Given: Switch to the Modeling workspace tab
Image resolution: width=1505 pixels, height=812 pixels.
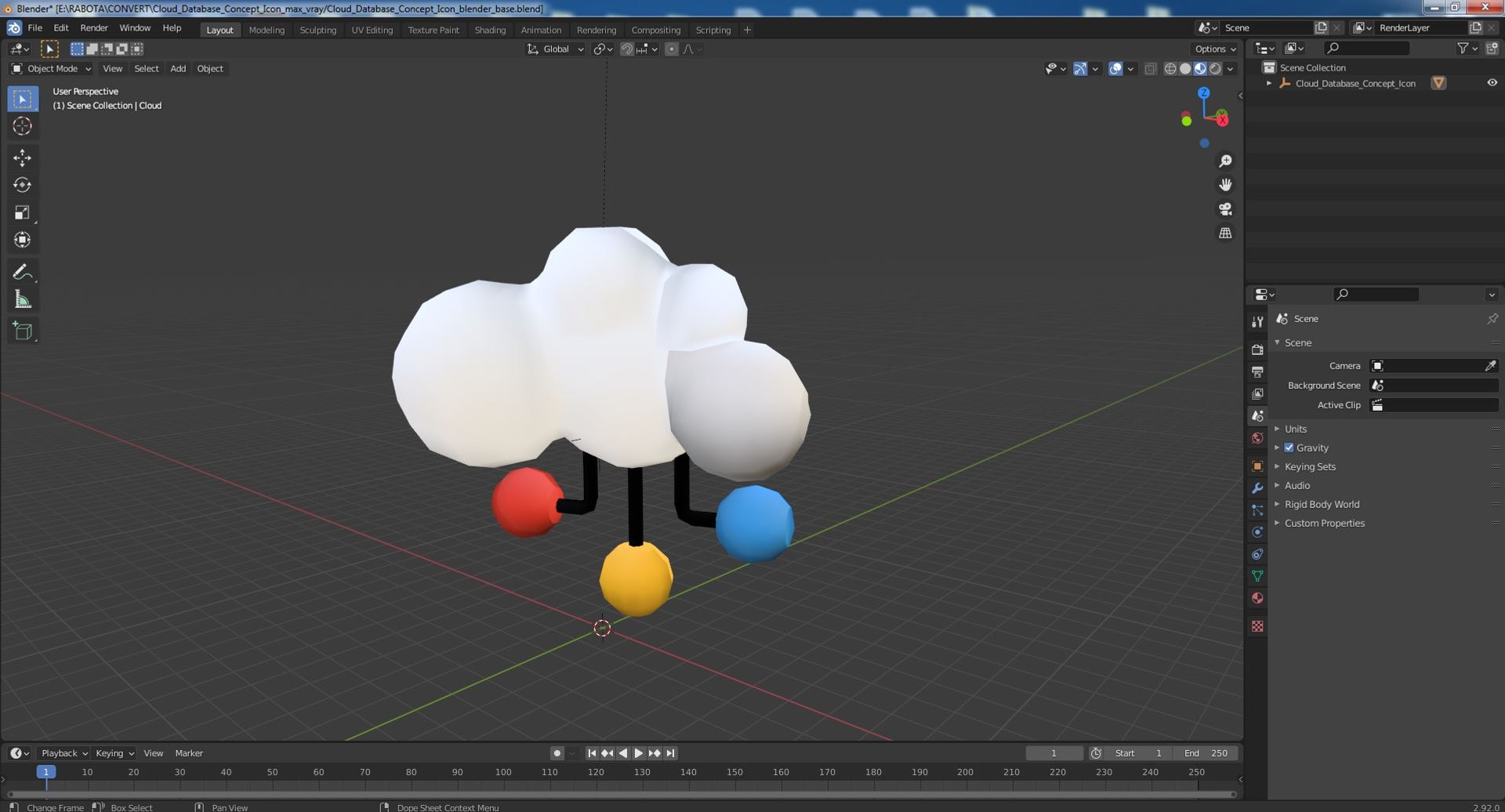Looking at the screenshot, I should pyautogui.click(x=267, y=30).
